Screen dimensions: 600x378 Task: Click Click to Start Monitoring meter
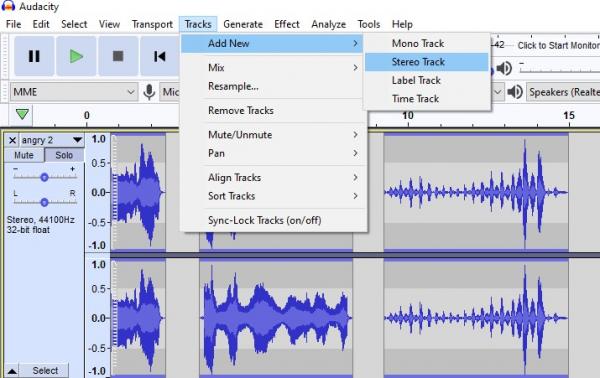pos(558,46)
